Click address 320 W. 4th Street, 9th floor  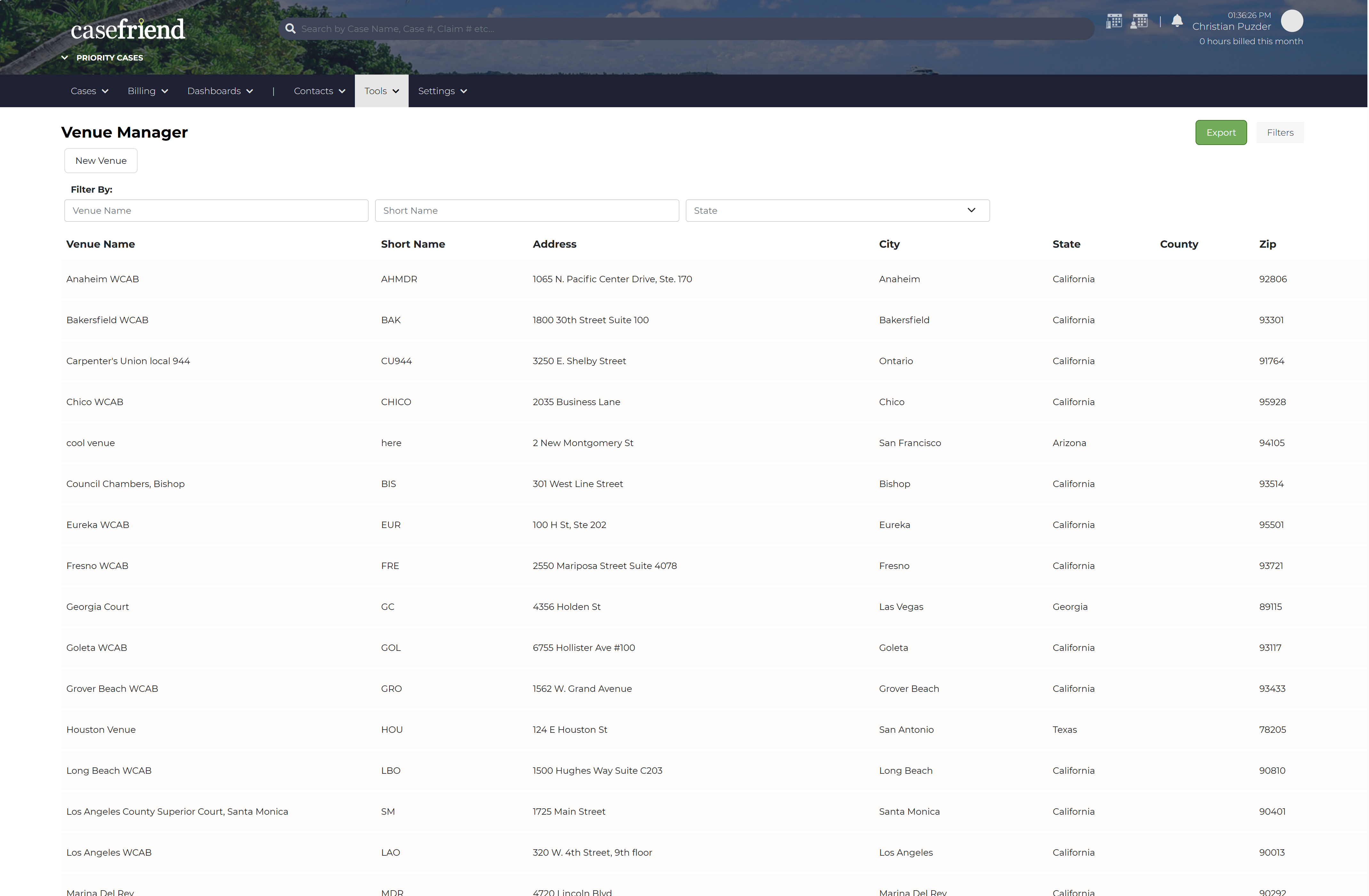[592, 852]
